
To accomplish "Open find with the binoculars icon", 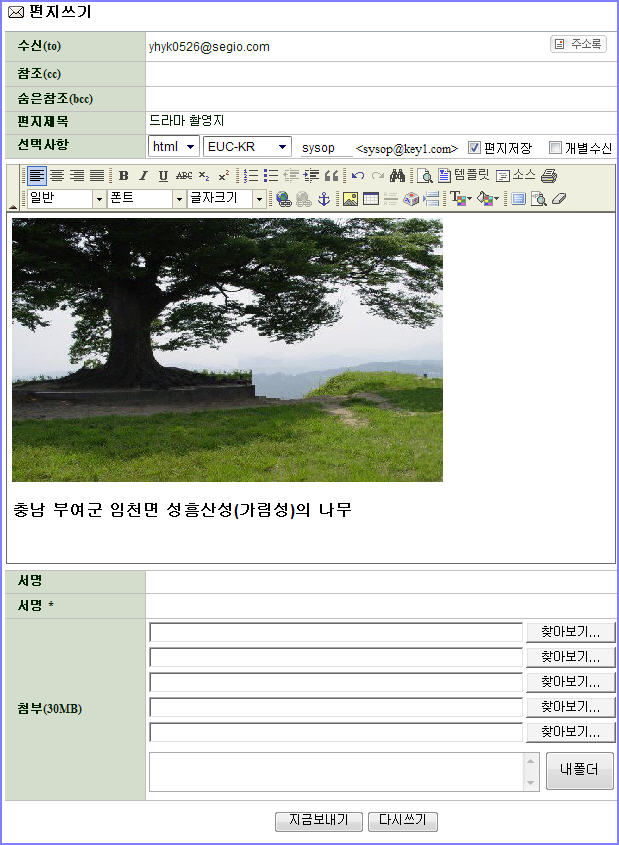I will pyautogui.click(x=397, y=176).
